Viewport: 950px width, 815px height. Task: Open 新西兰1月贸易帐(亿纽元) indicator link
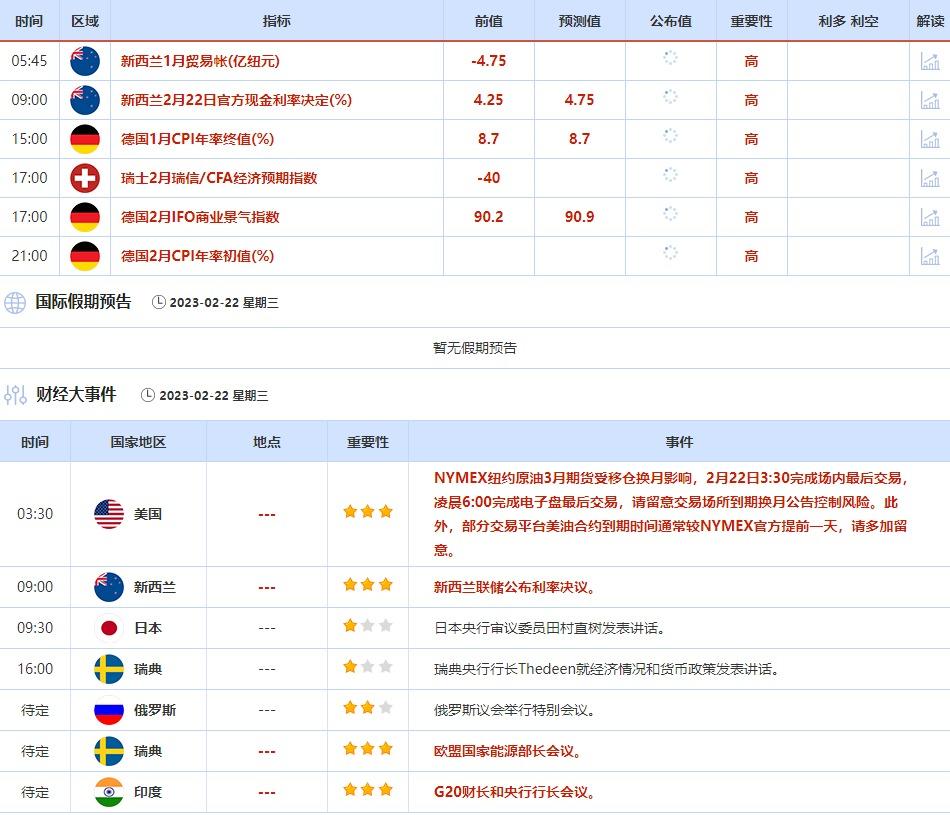point(200,61)
